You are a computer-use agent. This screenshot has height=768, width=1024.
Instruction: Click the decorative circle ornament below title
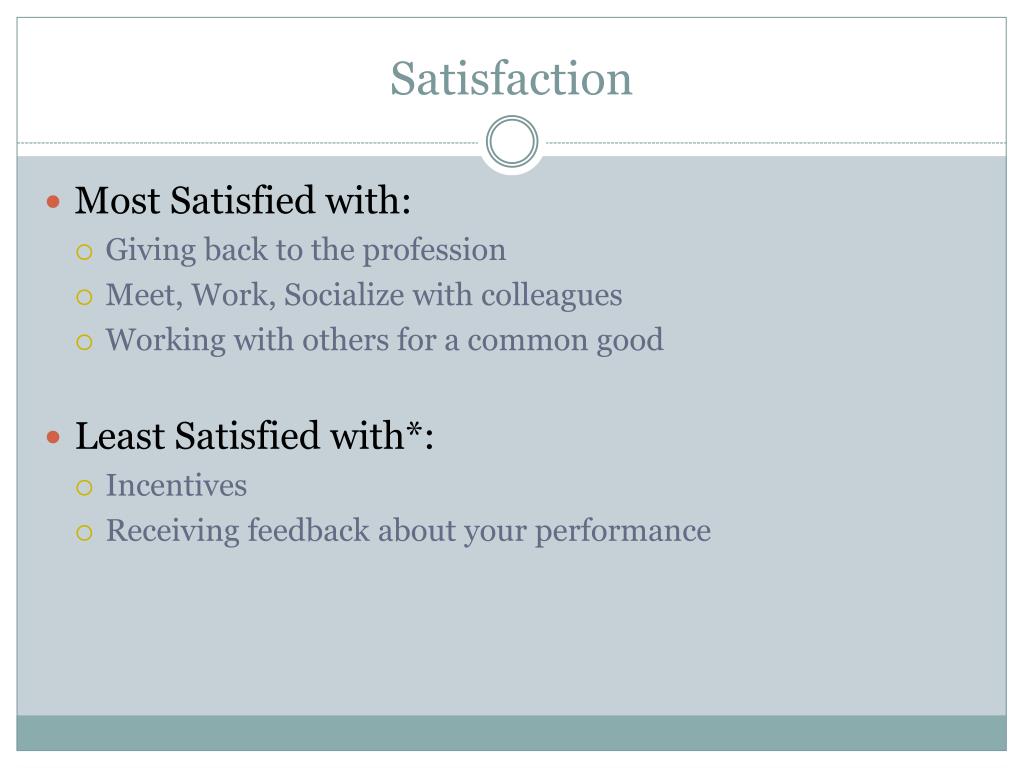point(512,142)
